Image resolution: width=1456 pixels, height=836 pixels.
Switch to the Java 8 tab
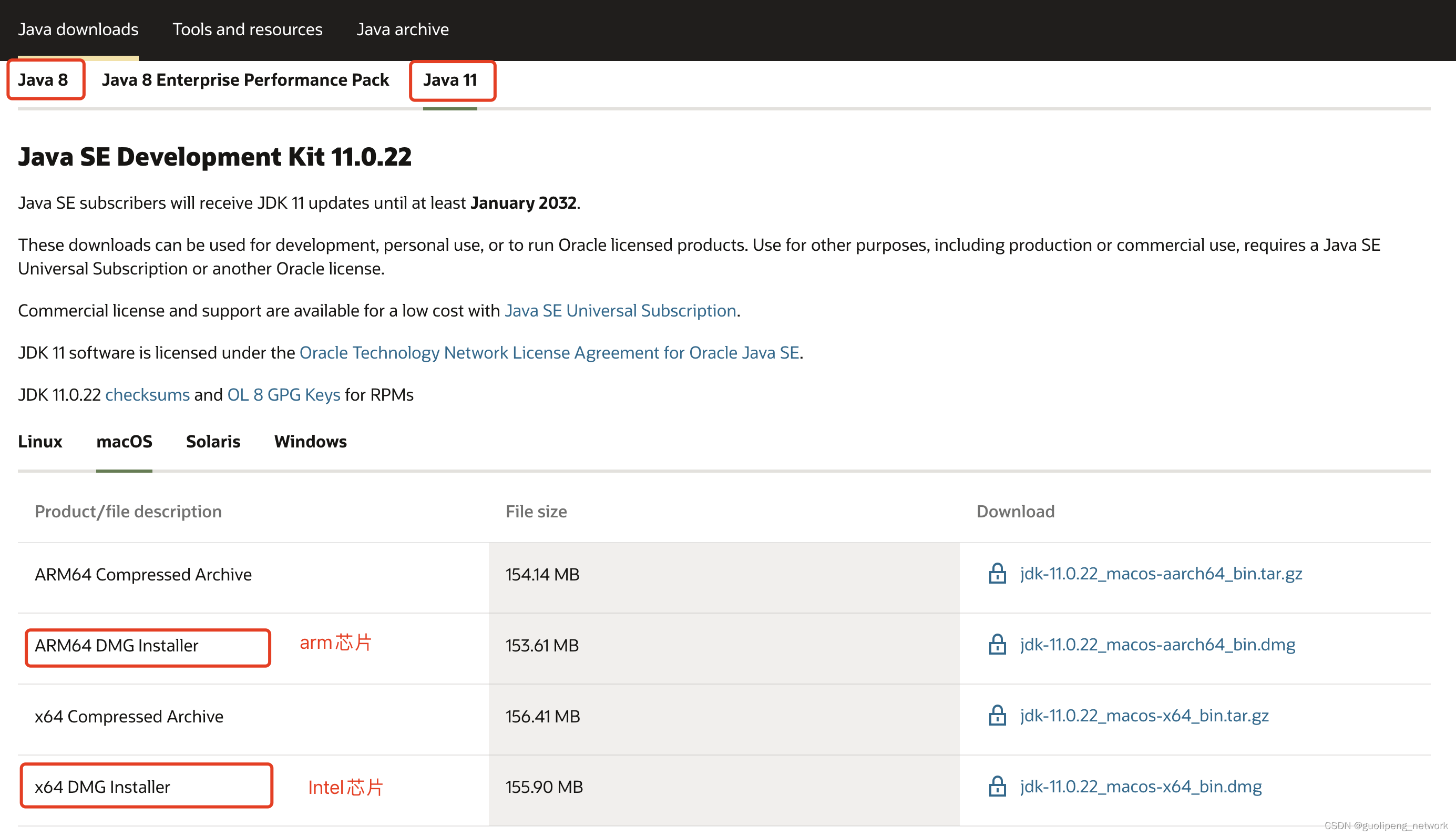43,80
